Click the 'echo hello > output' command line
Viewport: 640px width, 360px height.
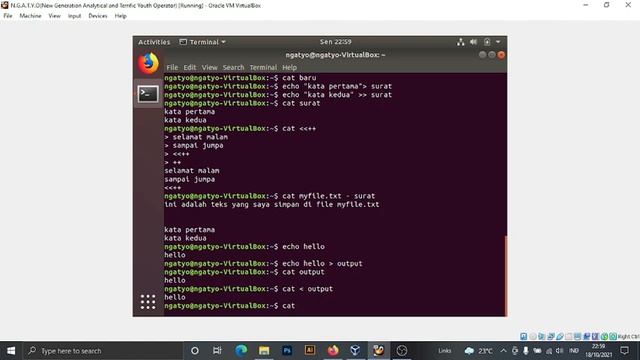263,264
